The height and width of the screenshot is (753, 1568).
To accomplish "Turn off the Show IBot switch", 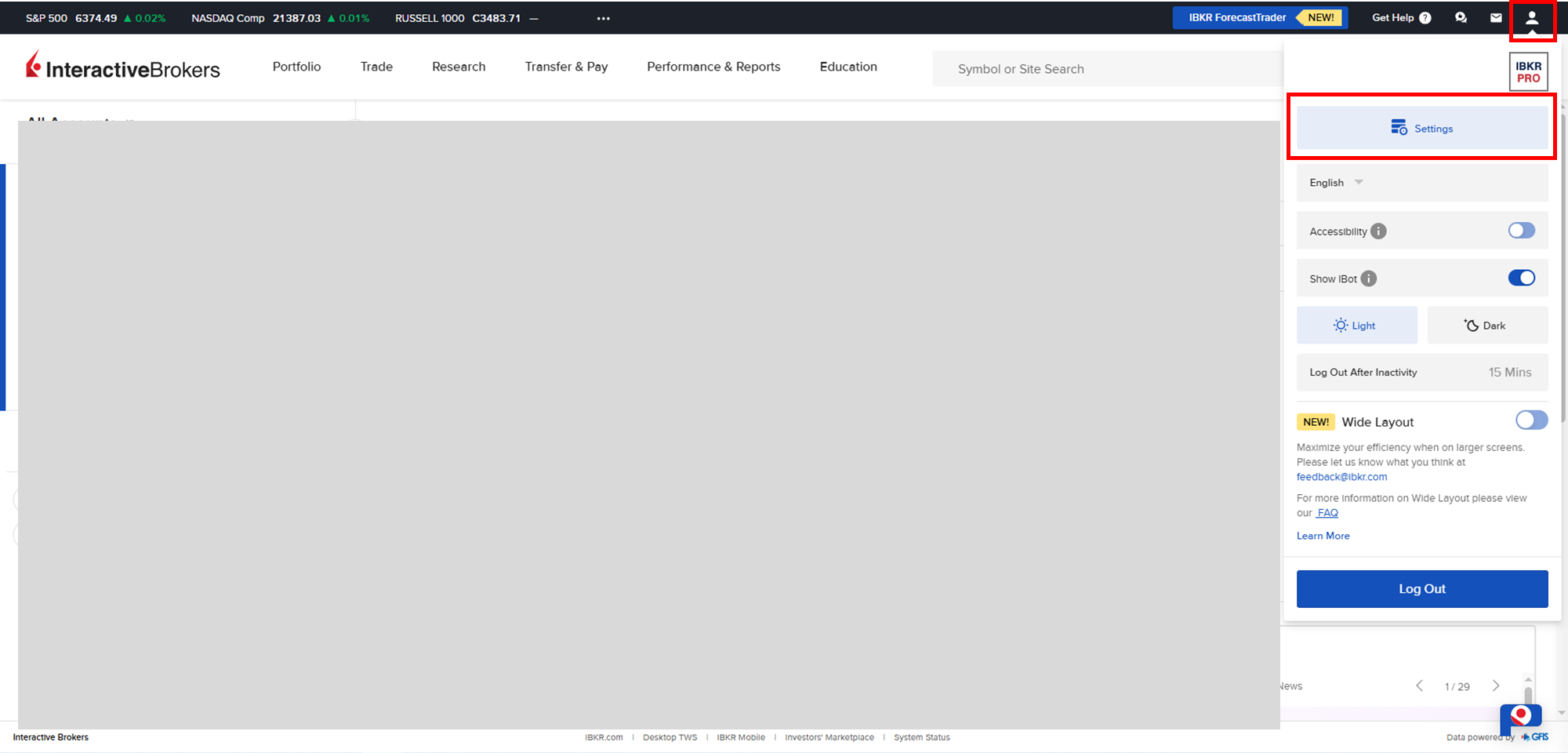I will click(x=1521, y=278).
